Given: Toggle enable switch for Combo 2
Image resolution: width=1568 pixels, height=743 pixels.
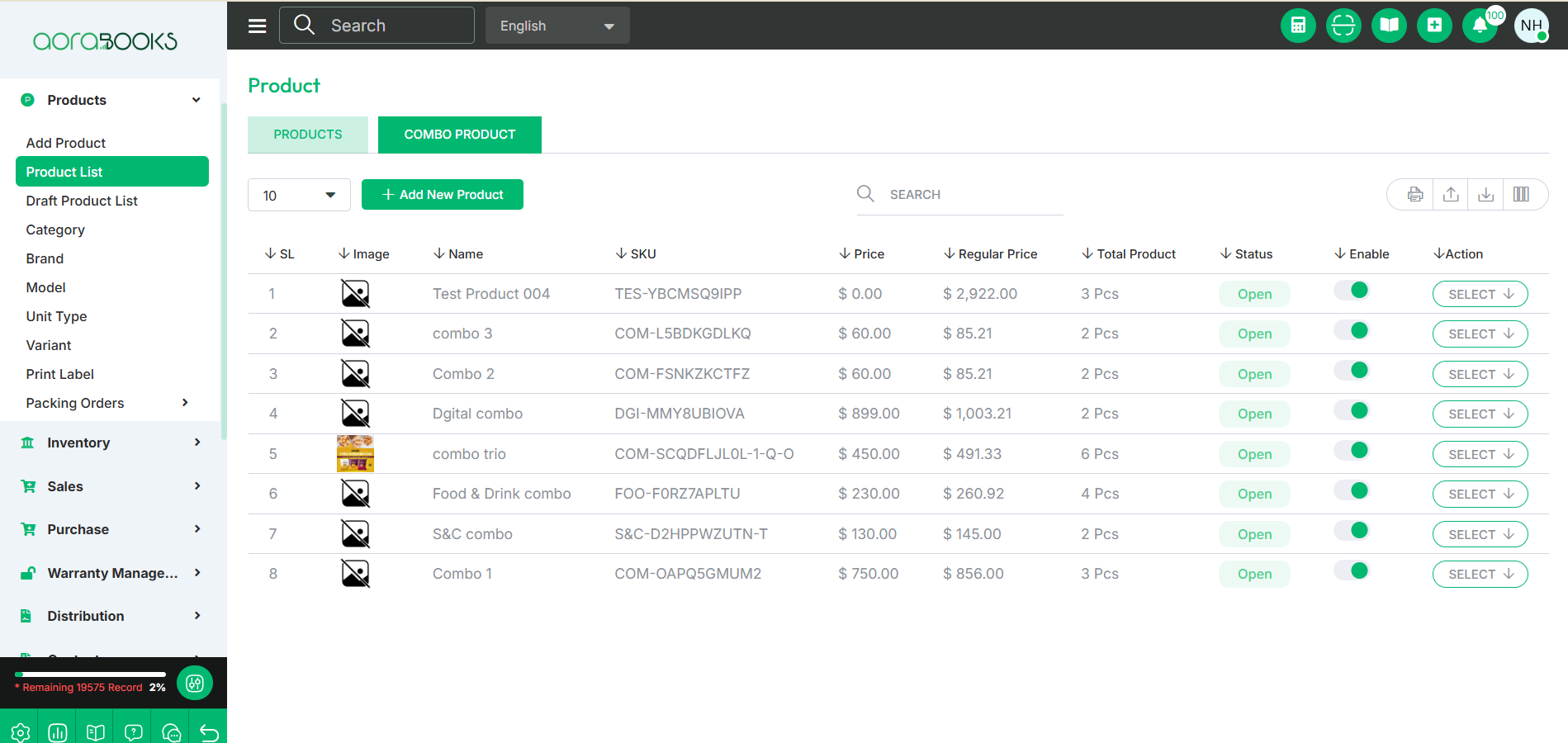Looking at the screenshot, I should click(1352, 370).
